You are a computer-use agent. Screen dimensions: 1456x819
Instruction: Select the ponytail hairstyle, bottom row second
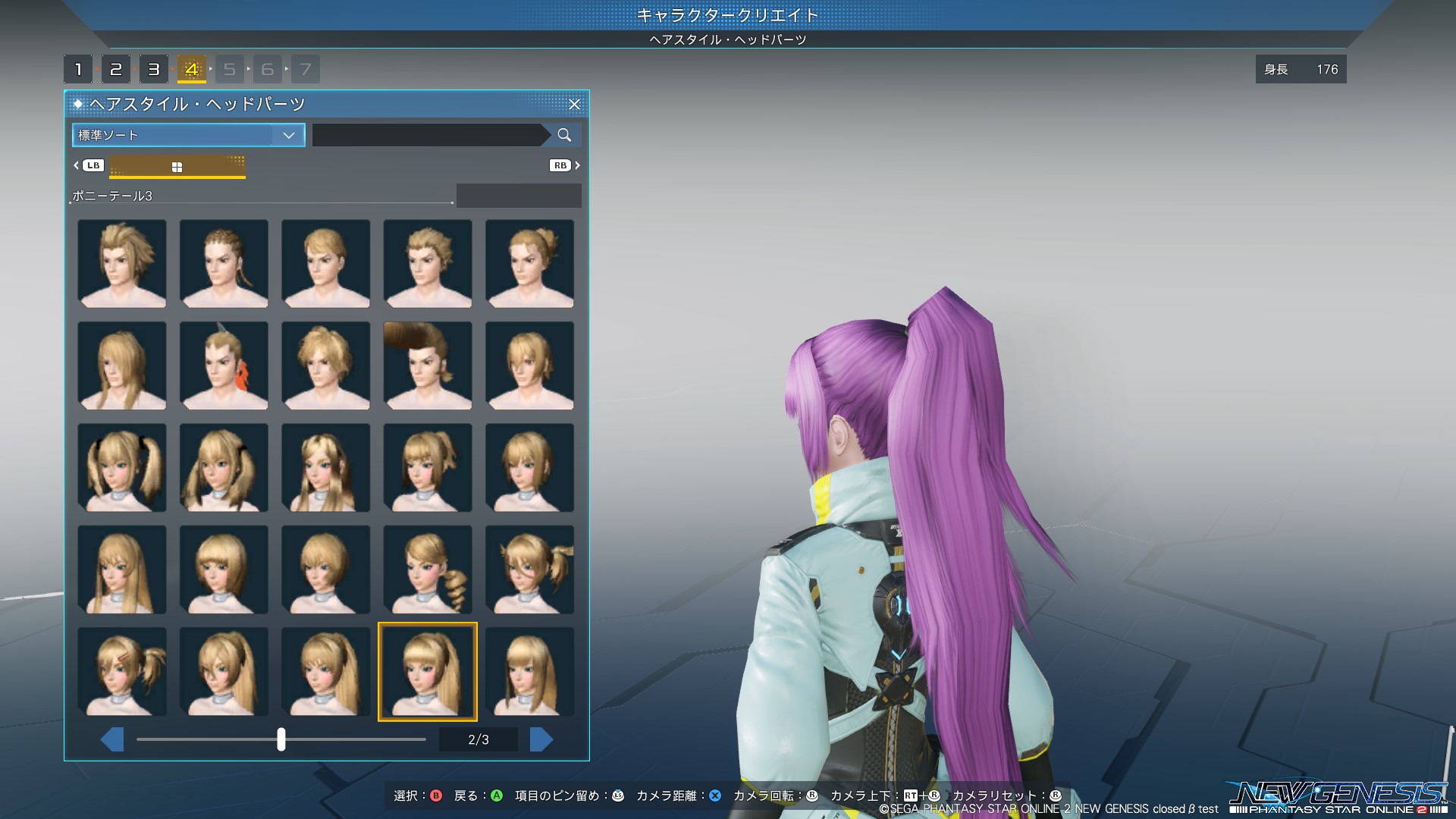point(224,671)
